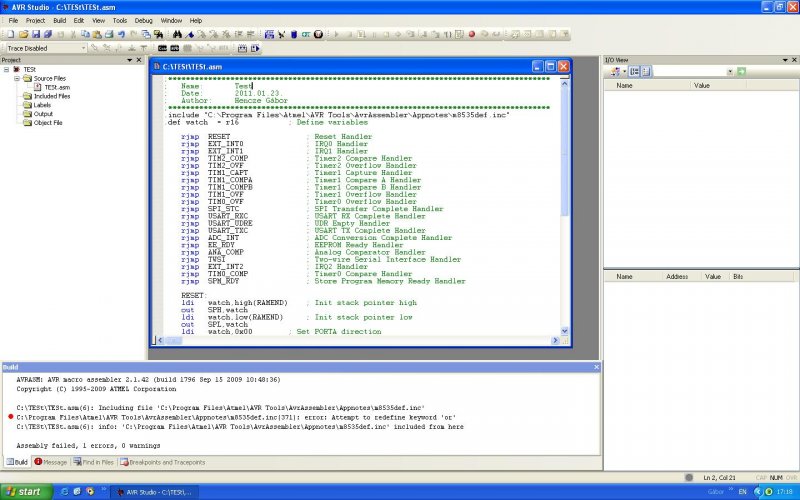Switch to the Find in Files tab
The image size is (800, 500).
coord(93,462)
